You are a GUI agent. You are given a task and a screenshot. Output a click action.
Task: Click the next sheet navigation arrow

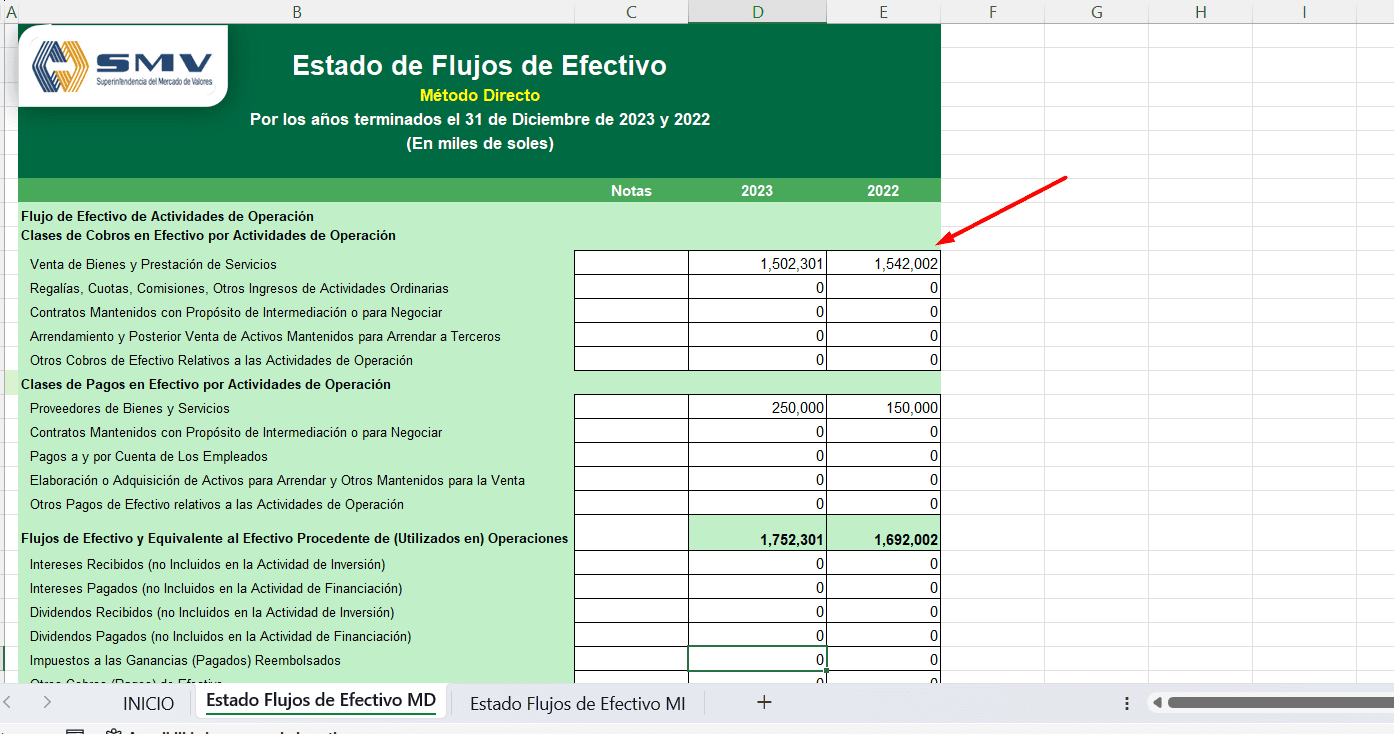[x=48, y=703]
